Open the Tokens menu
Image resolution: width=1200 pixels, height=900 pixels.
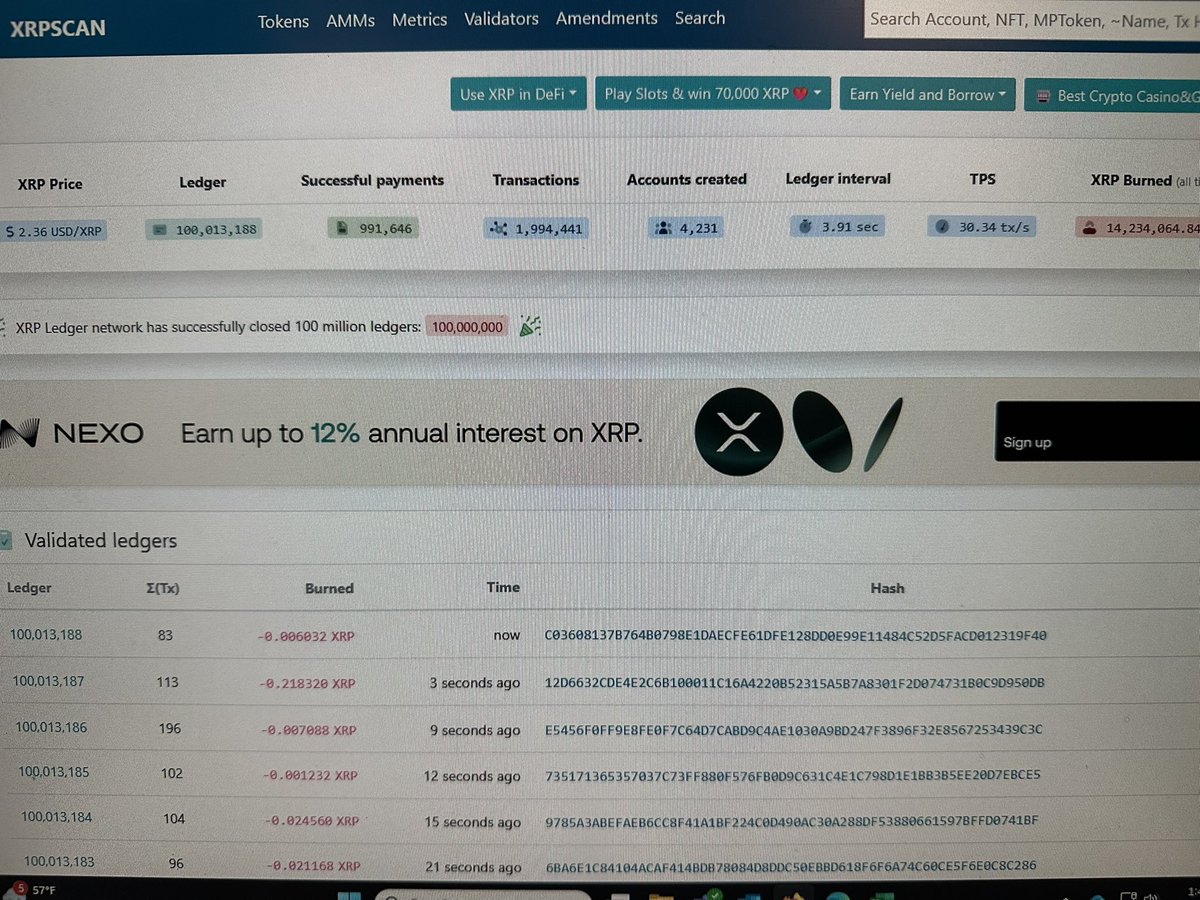point(283,21)
